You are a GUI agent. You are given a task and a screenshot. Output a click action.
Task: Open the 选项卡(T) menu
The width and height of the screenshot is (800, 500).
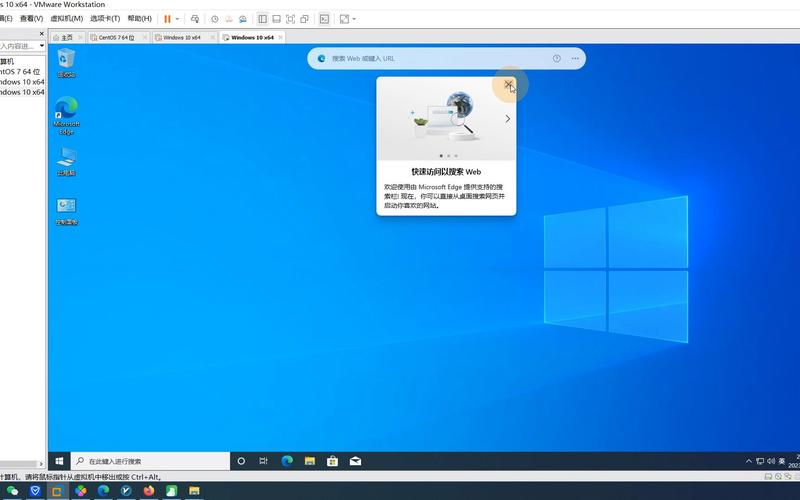pos(105,18)
